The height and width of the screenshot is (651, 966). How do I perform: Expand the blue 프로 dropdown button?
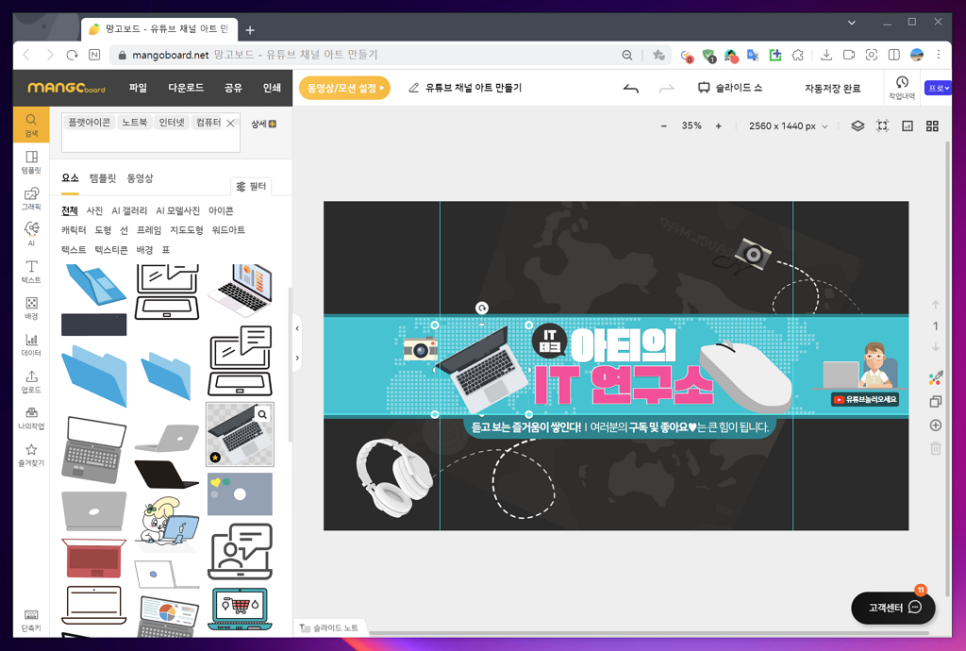938,88
